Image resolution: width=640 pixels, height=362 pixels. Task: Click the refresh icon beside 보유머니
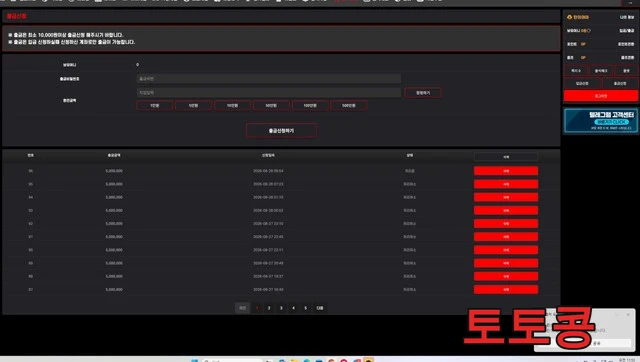click(x=589, y=31)
